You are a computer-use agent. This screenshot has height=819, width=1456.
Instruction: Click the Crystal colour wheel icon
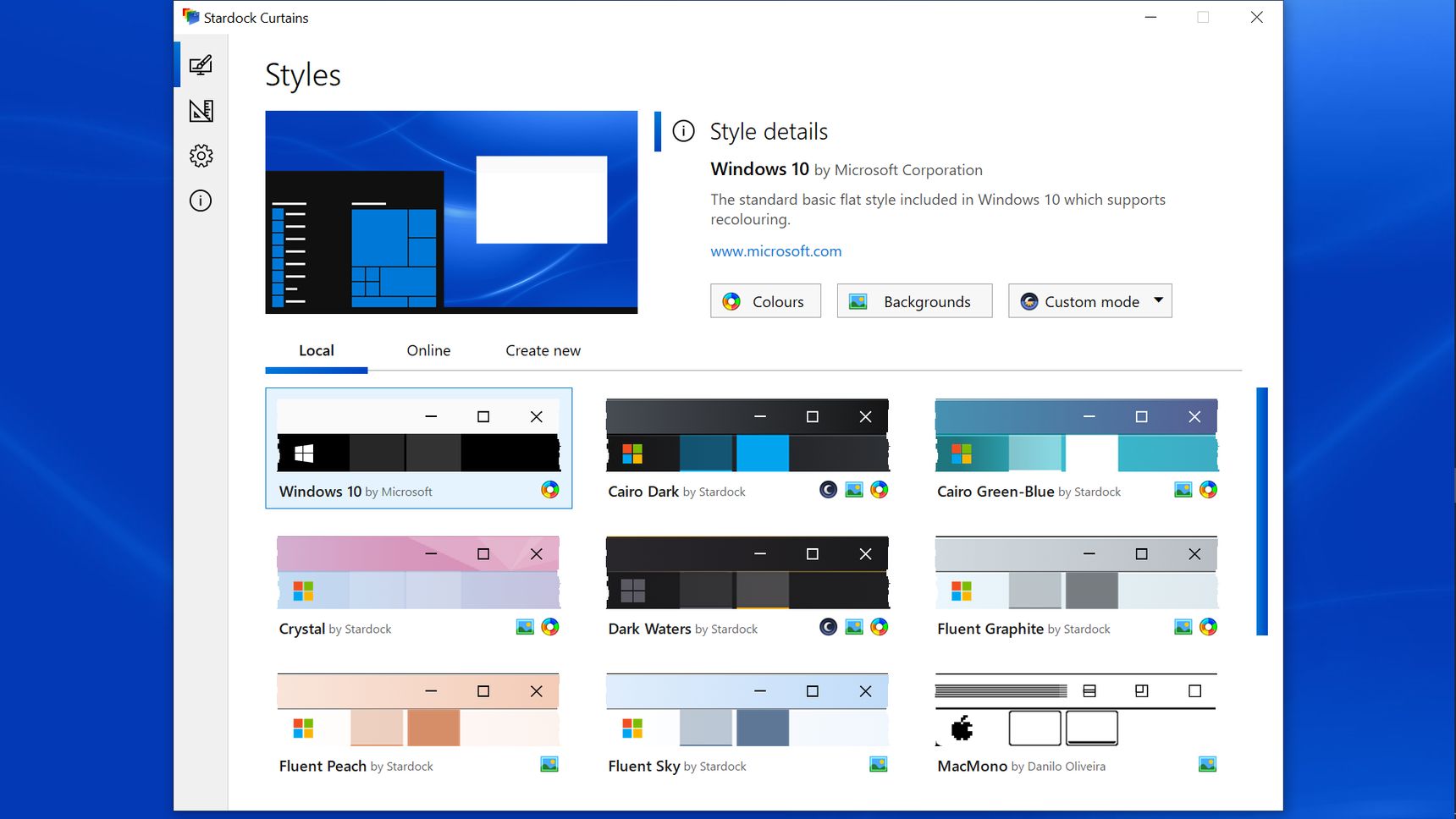pyautogui.click(x=550, y=627)
